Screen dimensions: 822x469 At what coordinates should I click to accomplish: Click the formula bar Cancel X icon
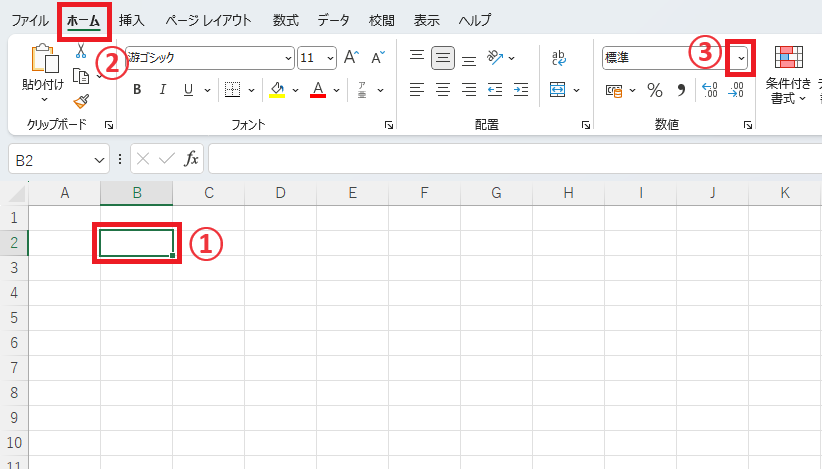(x=143, y=158)
